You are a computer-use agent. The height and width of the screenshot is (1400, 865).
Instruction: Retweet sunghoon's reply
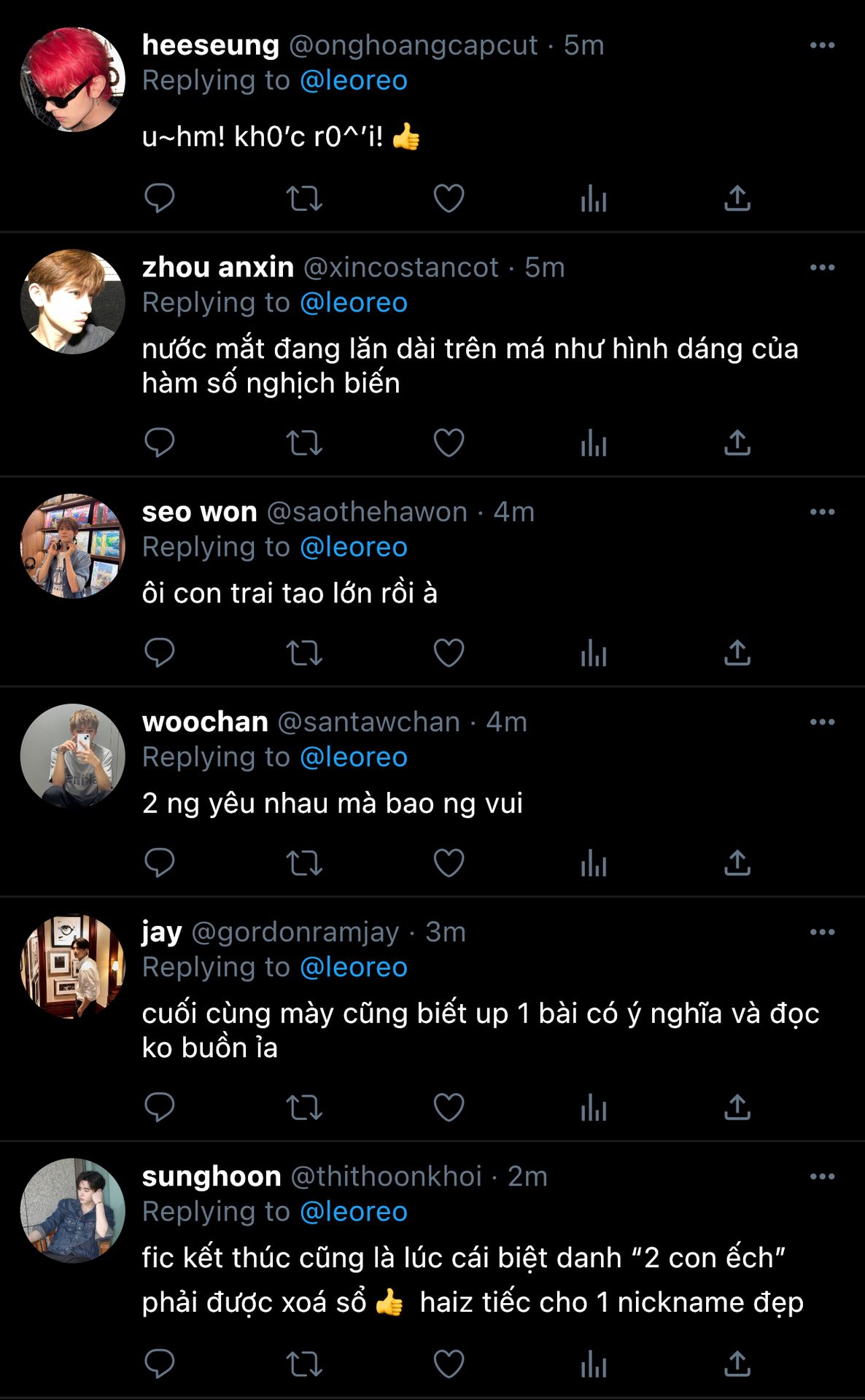304,1364
